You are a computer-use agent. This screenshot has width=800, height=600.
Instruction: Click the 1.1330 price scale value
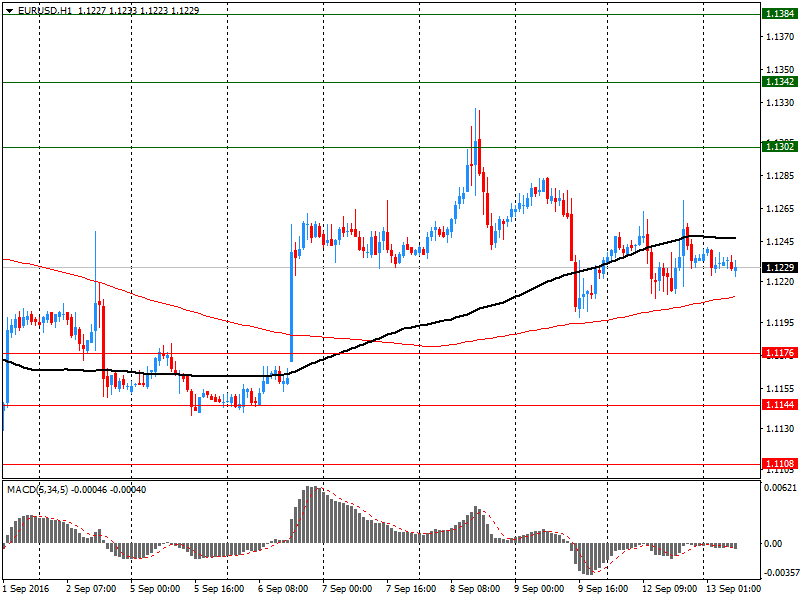pyautogui.click(x=780, y=103)
